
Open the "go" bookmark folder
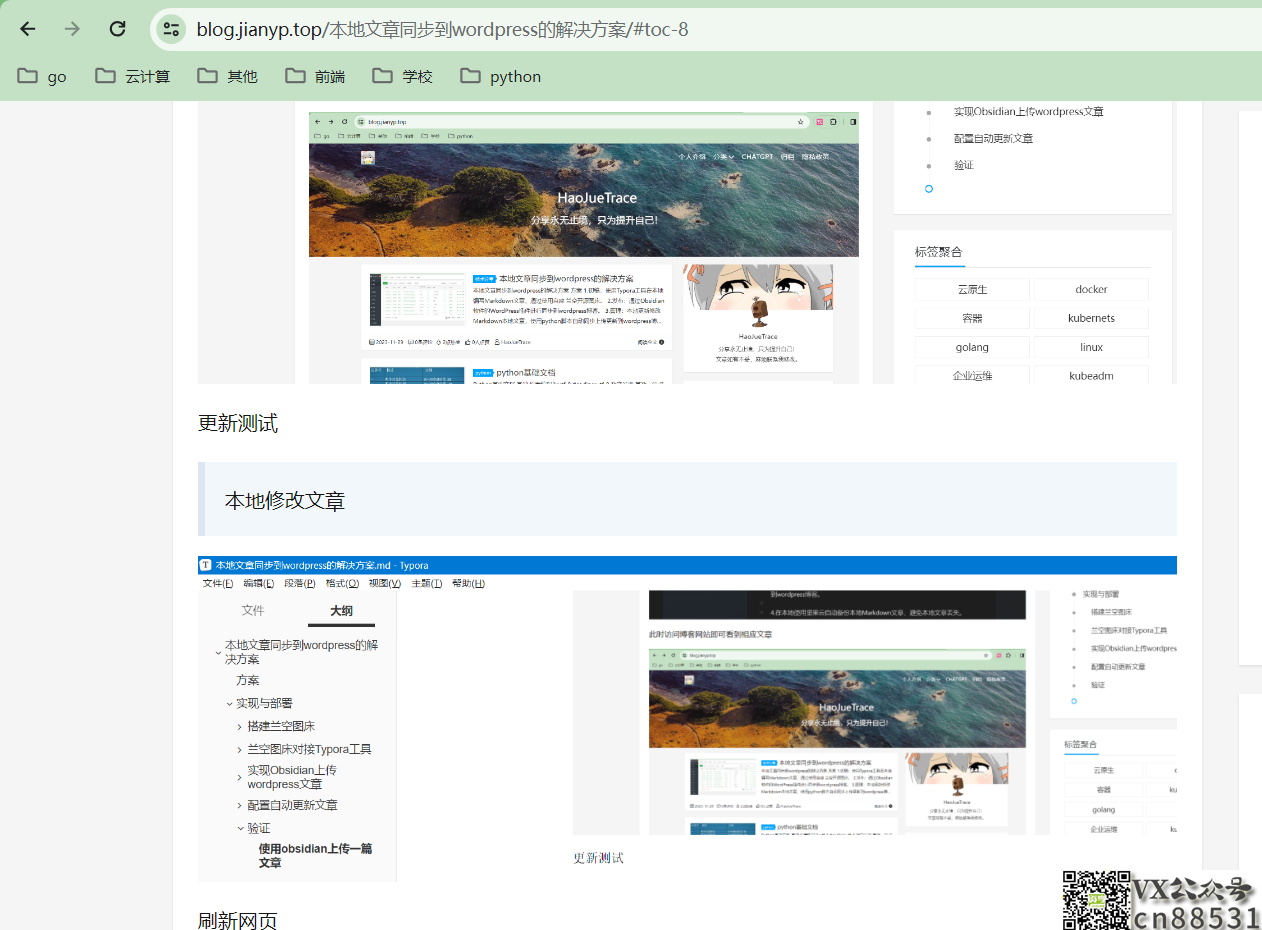pyautogui.click(x=43, y=76)
